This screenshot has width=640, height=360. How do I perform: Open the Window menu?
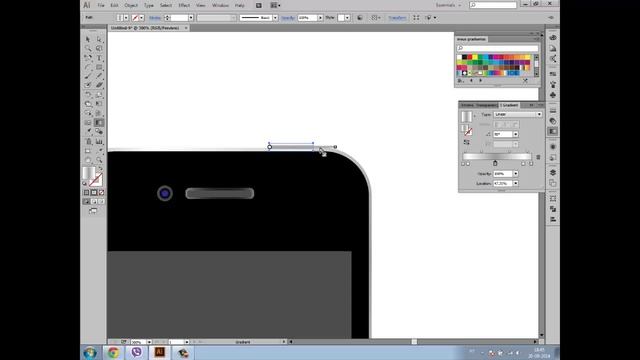click(x=220, y=5)
